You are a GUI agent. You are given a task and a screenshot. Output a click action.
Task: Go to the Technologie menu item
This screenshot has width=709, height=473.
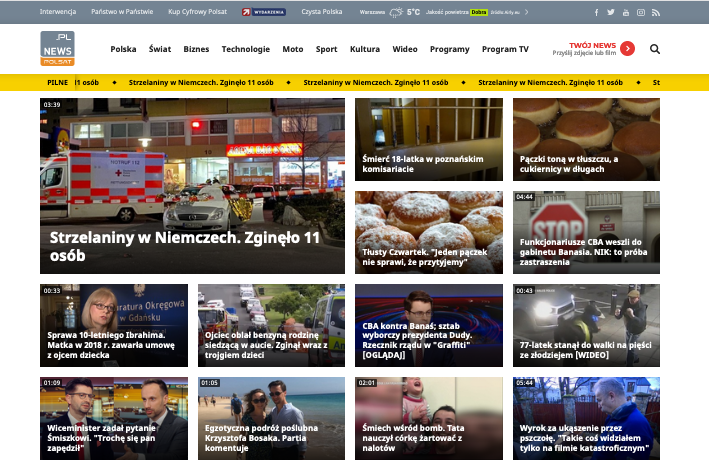[x=245, y=49]
